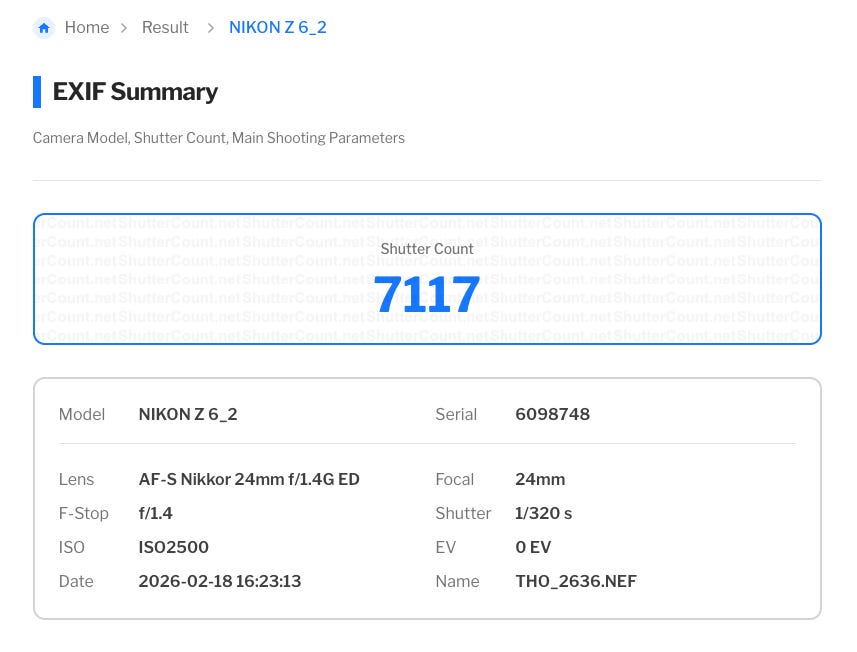
Task: Click the breadcrumb chevron after Home
Action: (124, 28)
